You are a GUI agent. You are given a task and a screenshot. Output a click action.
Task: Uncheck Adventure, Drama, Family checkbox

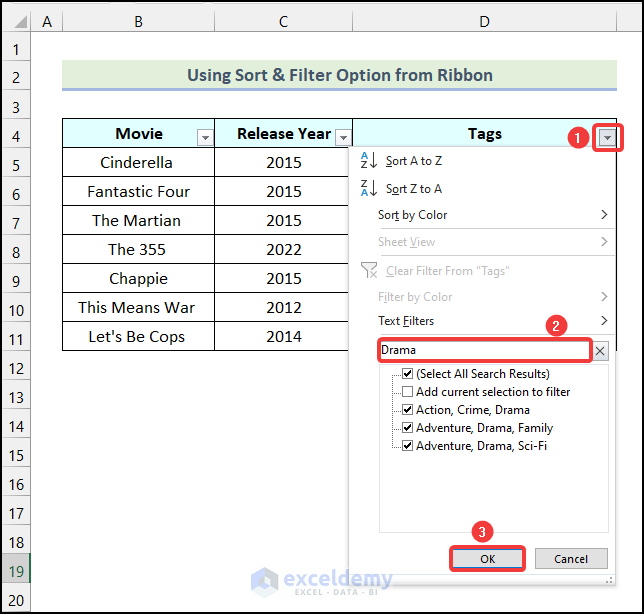(407, 428)
